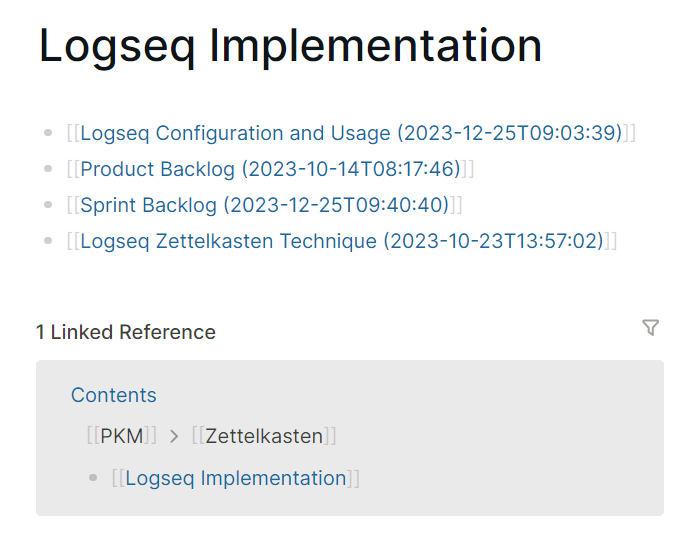Open the Zettelkasten breadcrumb link
The height and width of the screenshot is (550, 696).
pyautogui.click(x=264, y=436)
